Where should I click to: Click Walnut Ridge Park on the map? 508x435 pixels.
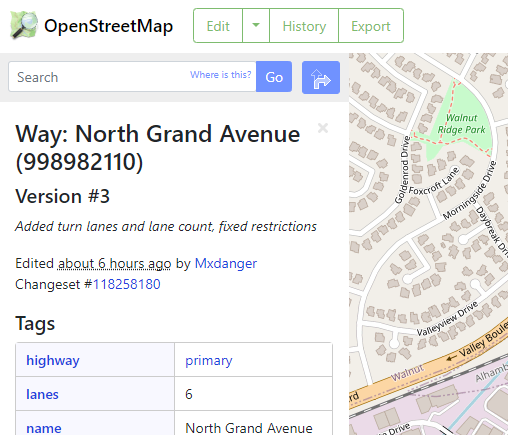462,124
